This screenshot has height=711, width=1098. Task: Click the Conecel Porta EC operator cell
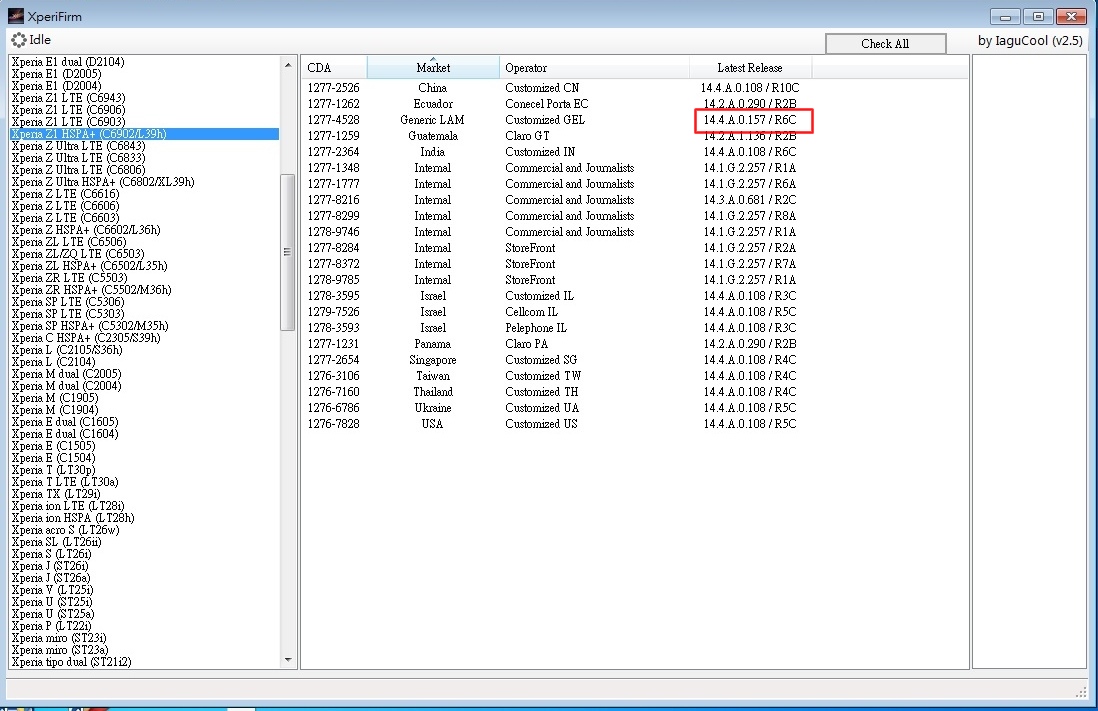tap(547, 104)
